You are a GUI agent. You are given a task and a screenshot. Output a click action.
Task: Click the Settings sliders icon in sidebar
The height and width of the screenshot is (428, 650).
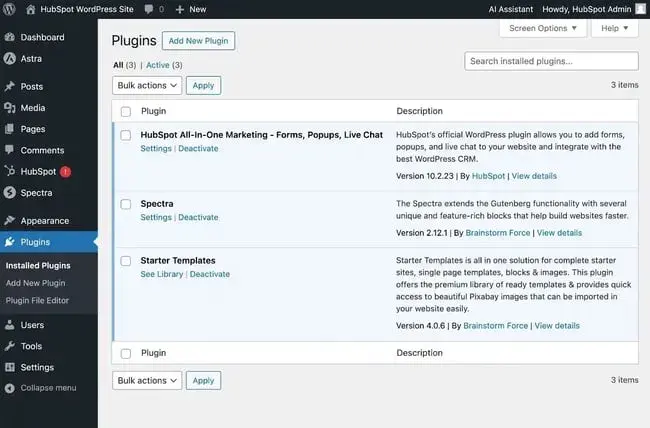click(x=10, y=367)
